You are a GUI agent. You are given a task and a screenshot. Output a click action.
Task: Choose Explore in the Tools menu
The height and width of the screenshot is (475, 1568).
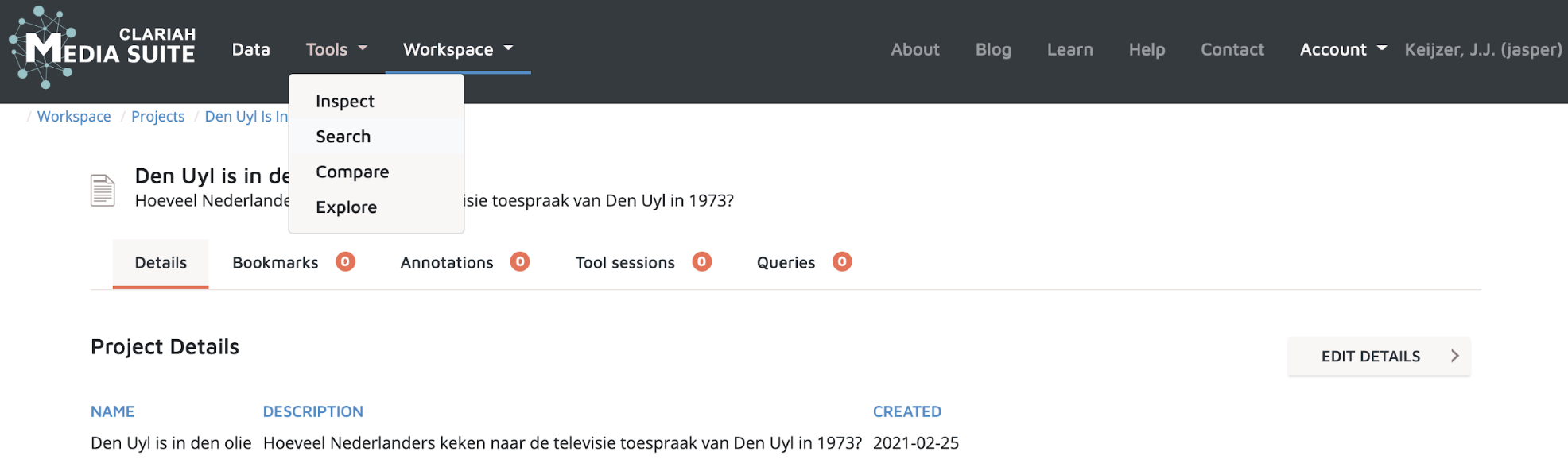point(347,207)
